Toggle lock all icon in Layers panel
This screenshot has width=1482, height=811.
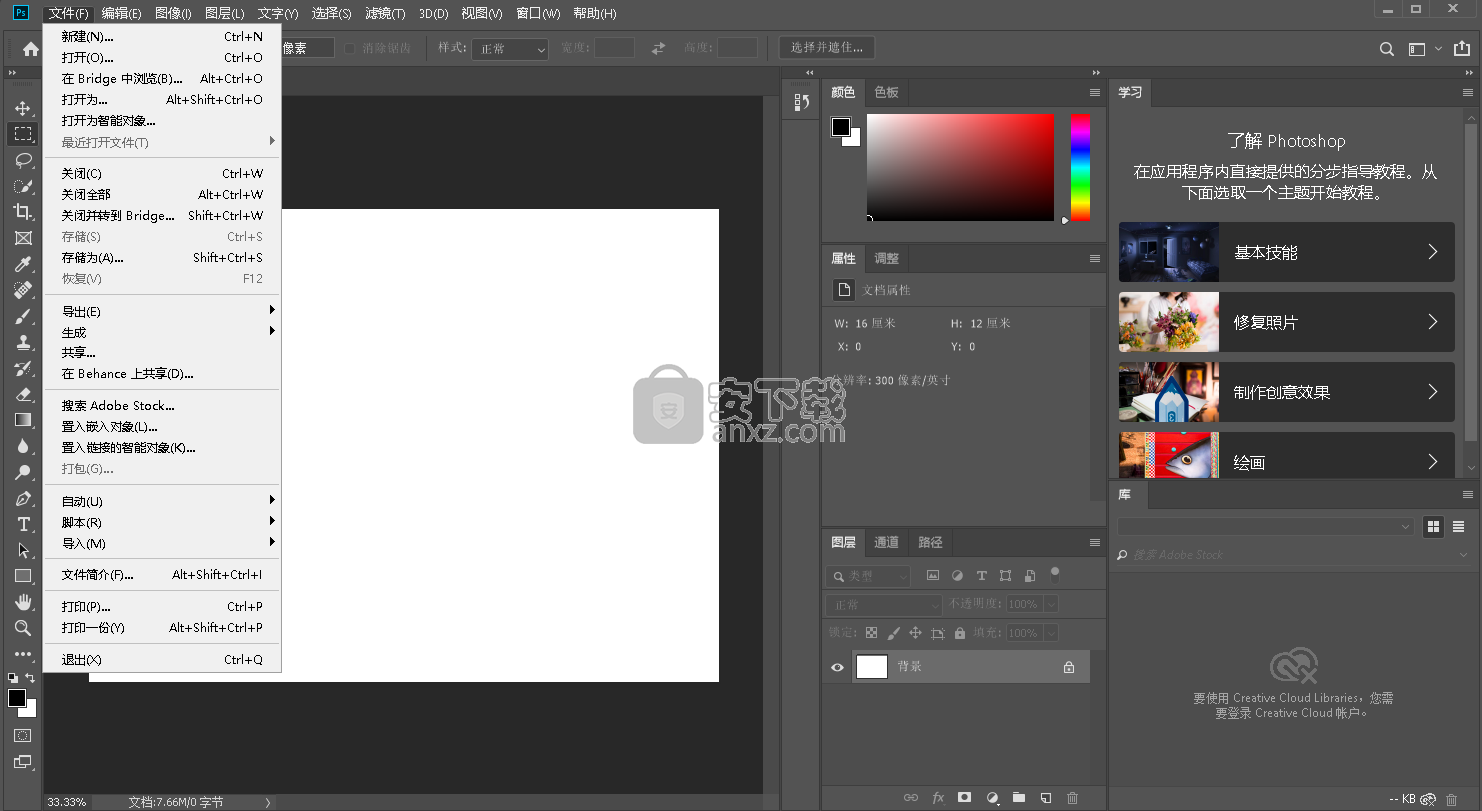pos(960,633)
